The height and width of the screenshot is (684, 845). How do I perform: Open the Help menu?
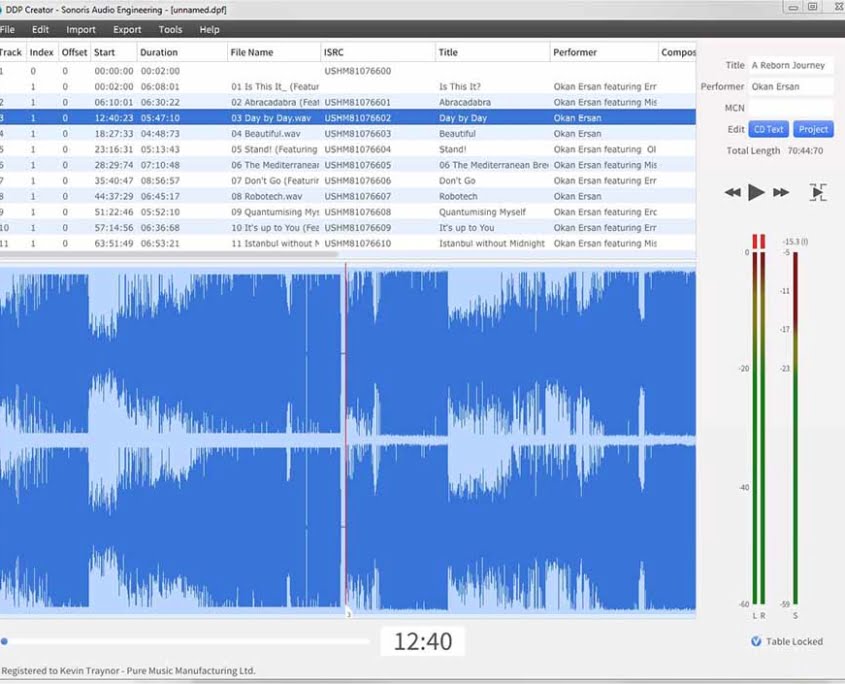(x=209, y=30)
